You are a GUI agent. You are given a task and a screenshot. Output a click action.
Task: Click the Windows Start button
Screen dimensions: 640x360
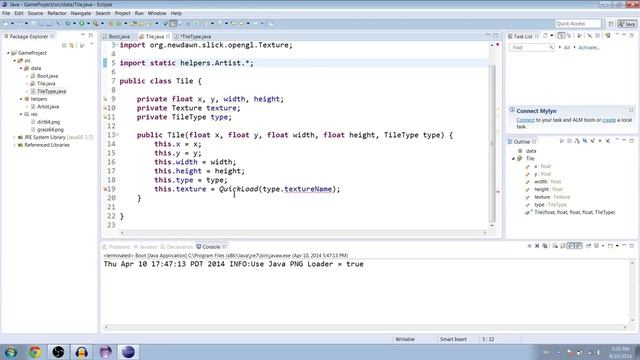(x=11, y=352)
